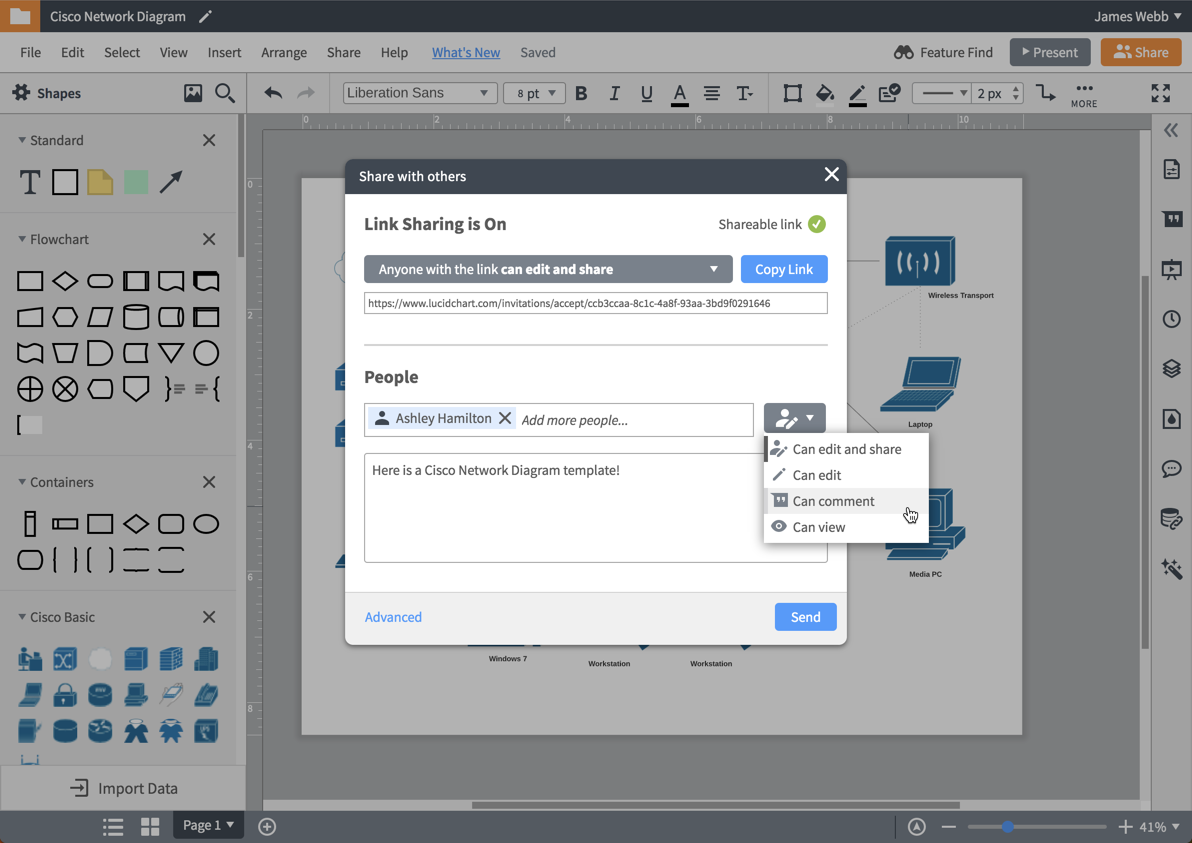Open the link permission dropdown
1192x843 pixels.
tap(548, 269)
